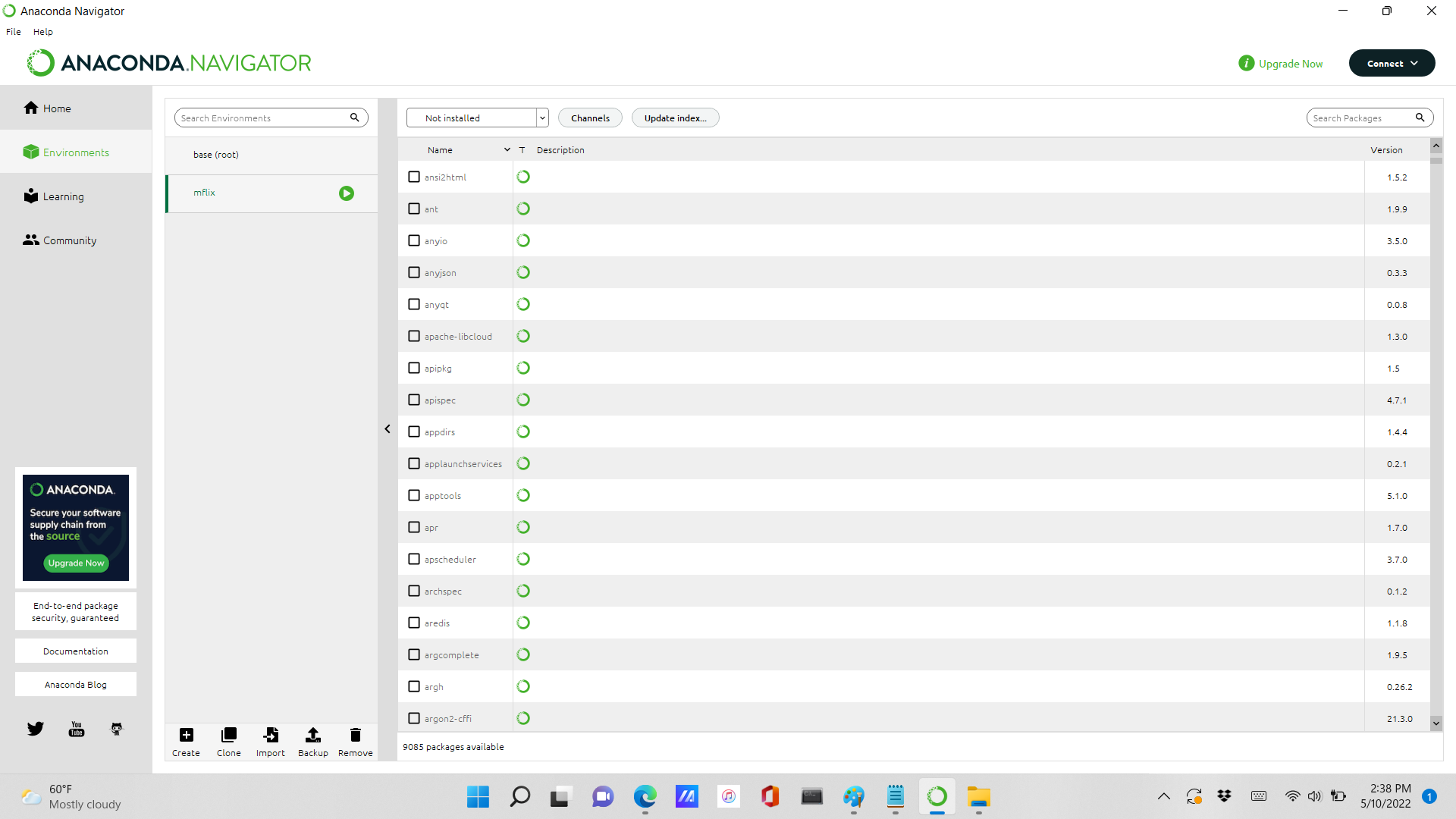Open the Not installed filter dropdown

541,118
